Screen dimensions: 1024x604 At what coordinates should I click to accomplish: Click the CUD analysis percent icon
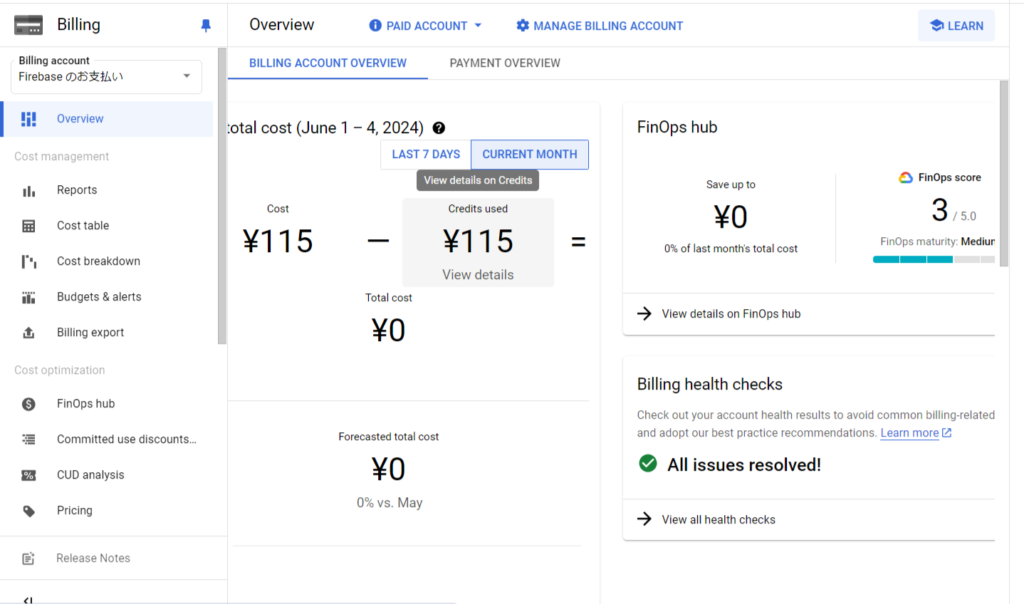click(28, 475)
